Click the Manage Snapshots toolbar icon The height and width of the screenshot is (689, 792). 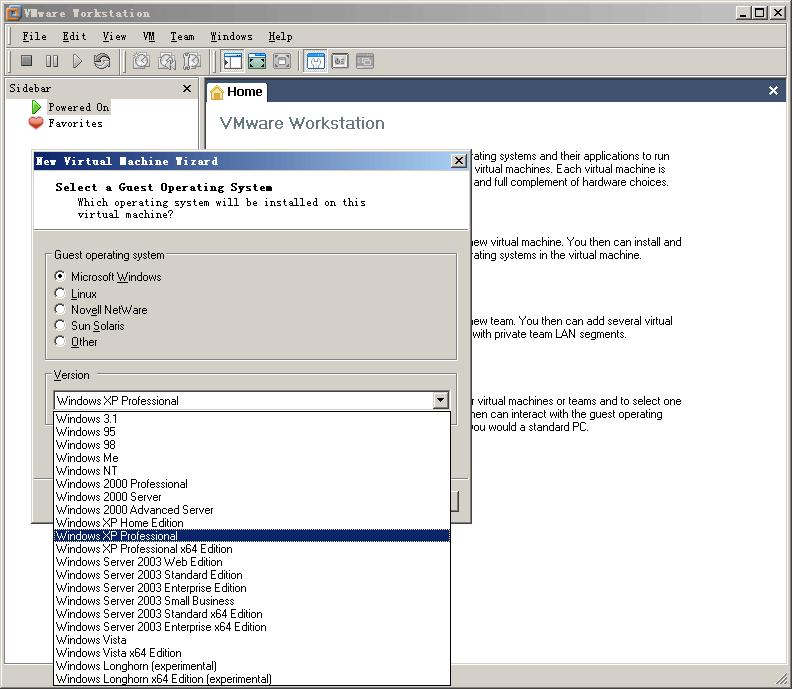pos(191,61)
